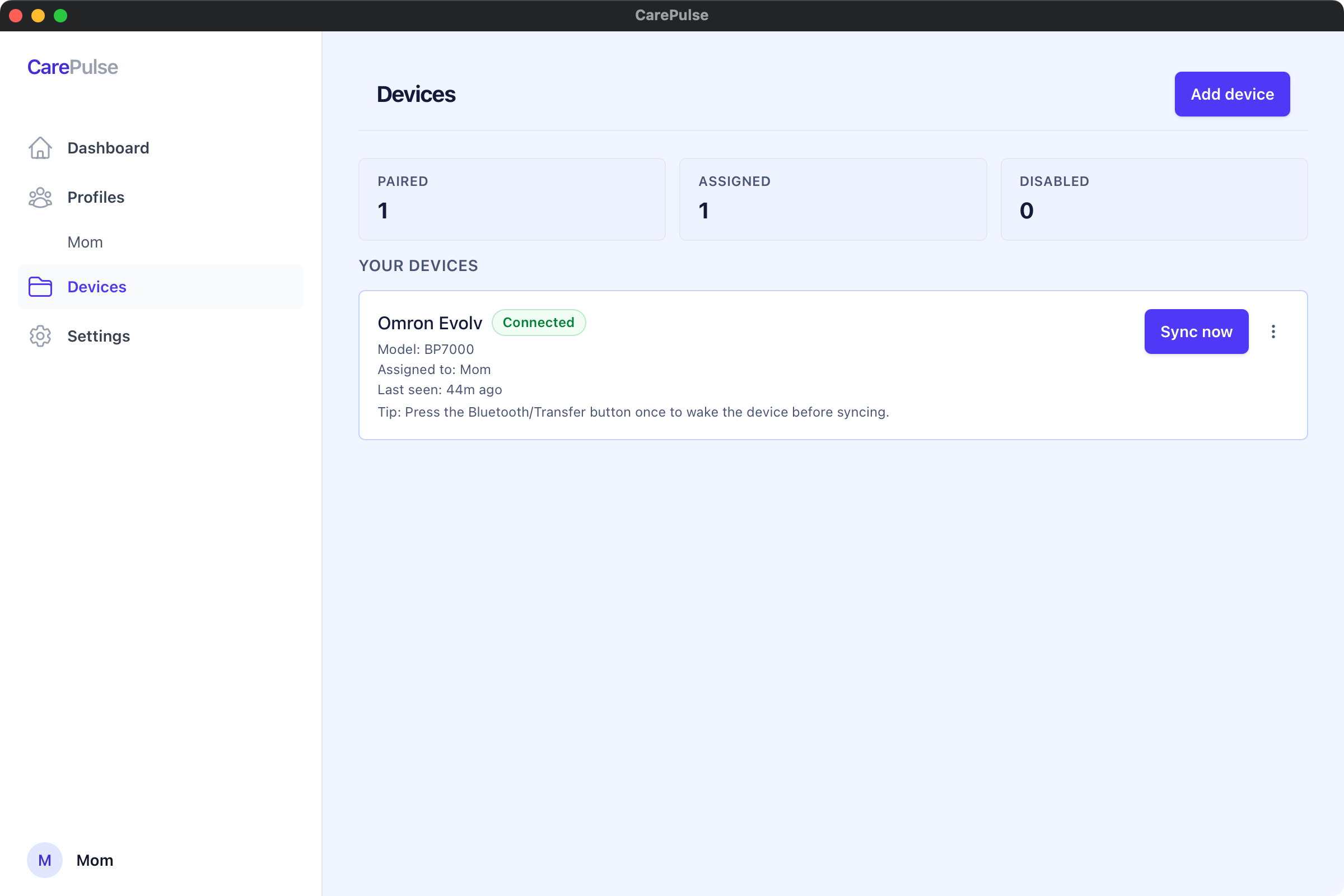Navigate to Dashboard in the sidebar
1344x896 pixels.
pyautogui.click(x=108, y=147)
